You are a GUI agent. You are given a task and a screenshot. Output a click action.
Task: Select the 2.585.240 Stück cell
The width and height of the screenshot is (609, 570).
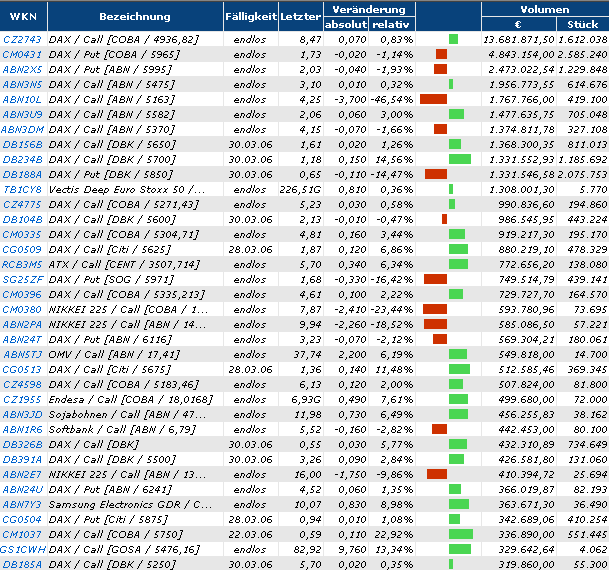click(583, 54)
